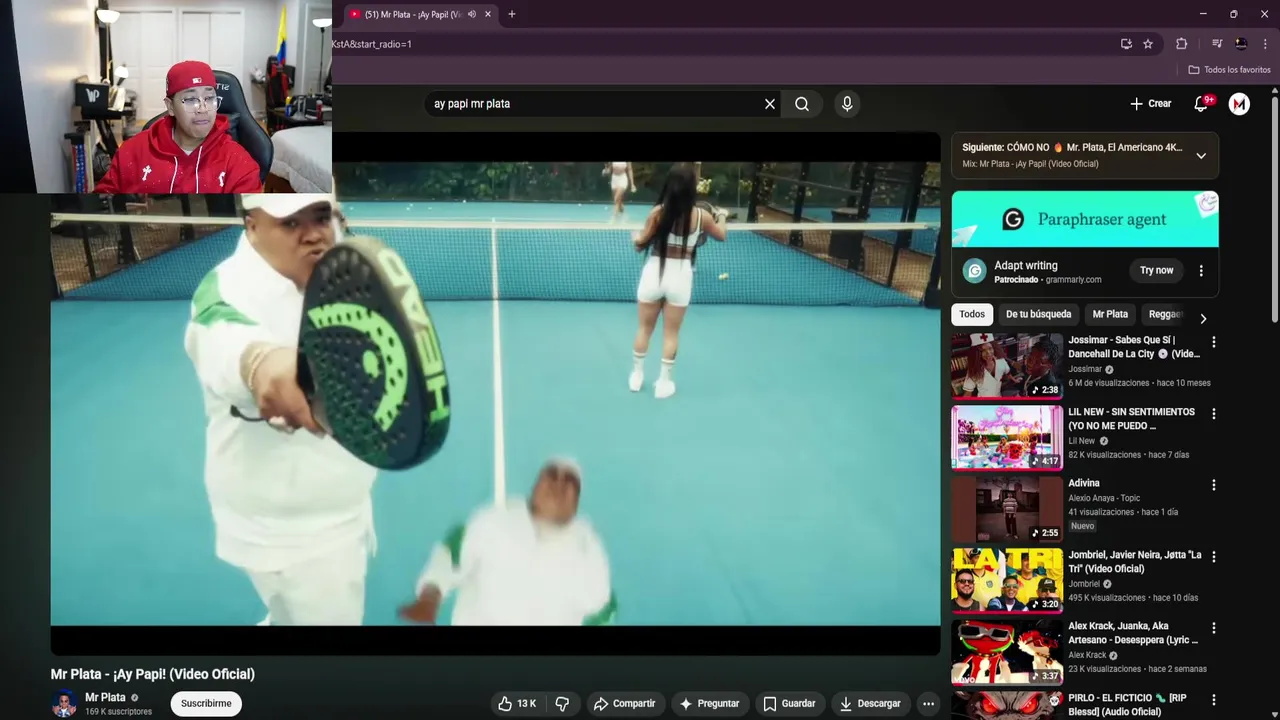Click the page vertical scrollbar
Screen dimensions: 1280x720
1275,210
